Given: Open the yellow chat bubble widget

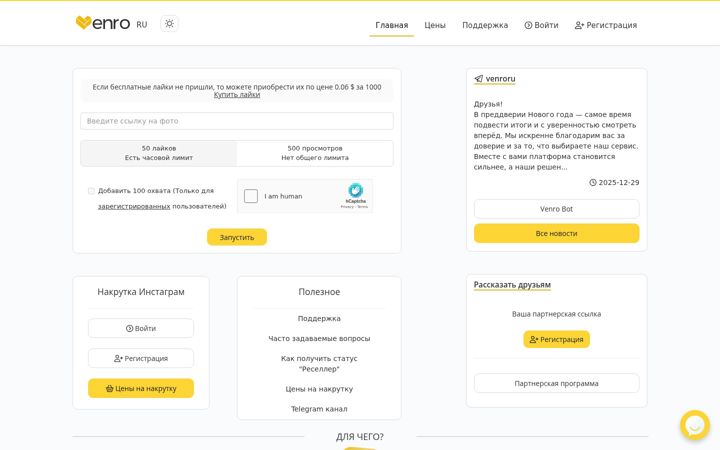Looking at the screenshot, I should [695, 425].
